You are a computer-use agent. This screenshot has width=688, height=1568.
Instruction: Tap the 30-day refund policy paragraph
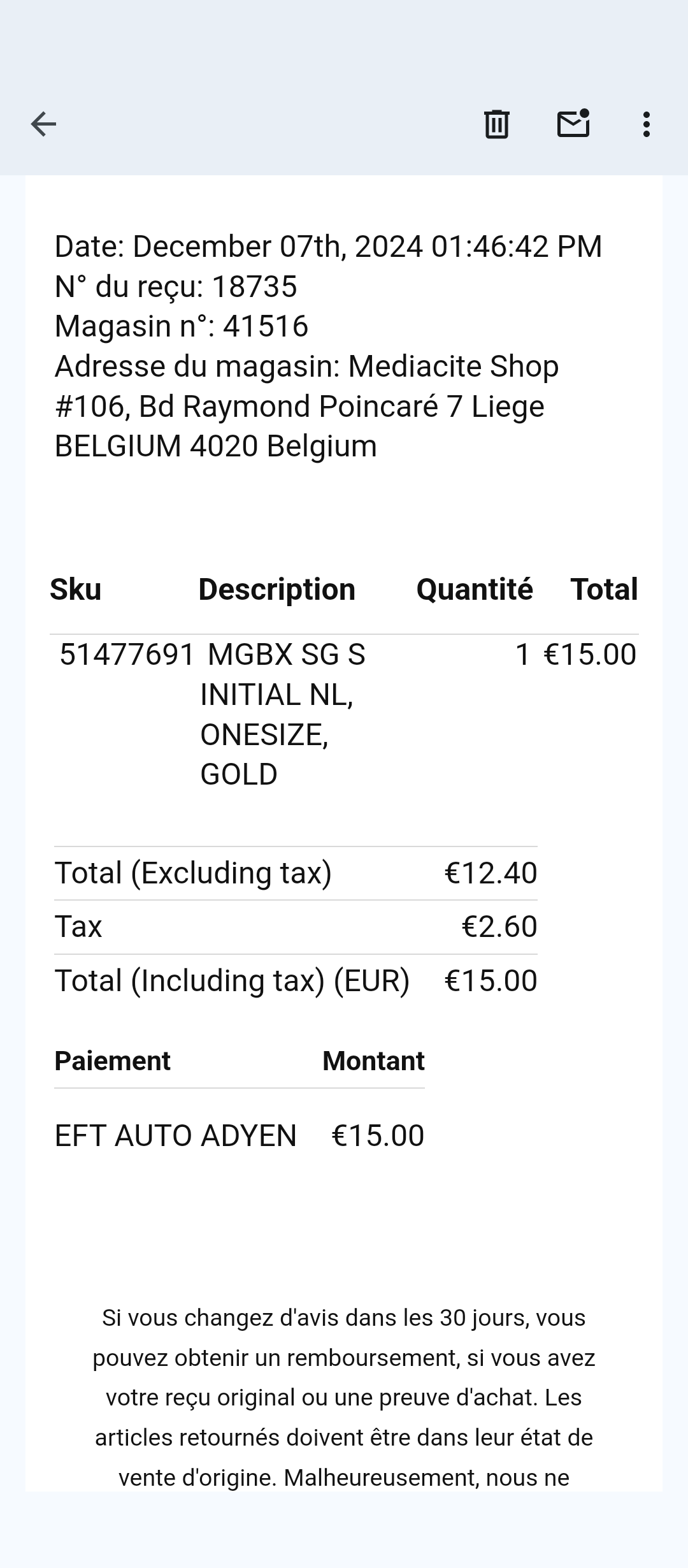click(x=344, y=1397)
